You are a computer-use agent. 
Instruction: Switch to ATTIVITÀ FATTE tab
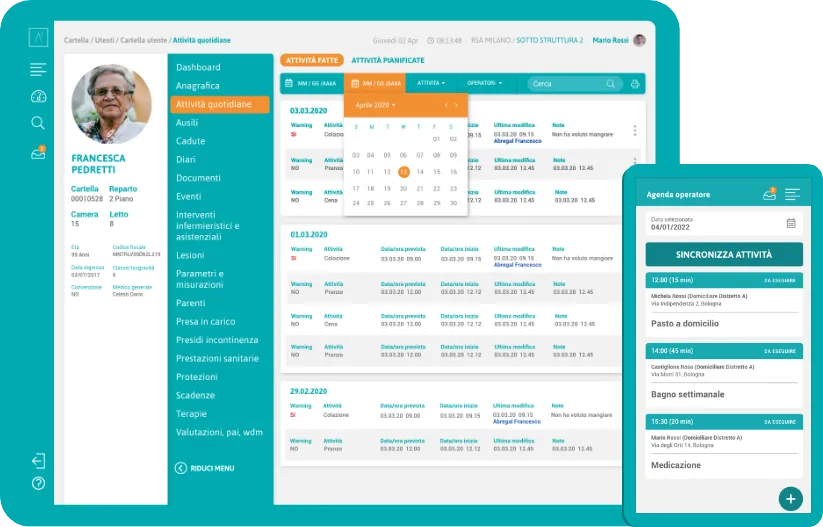point(312,60)
